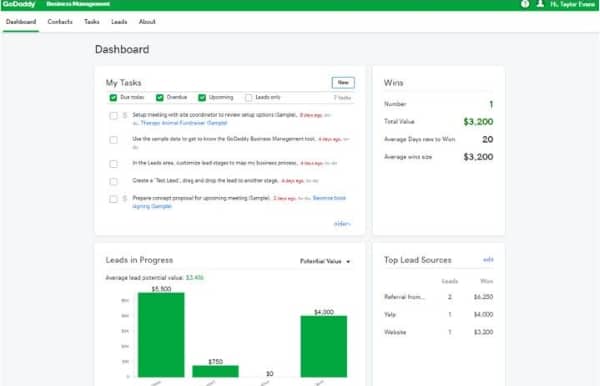The height and width of the screenshot is (386, 600).
Task: Click the average lead potential value amount
Action: [194, 278]
